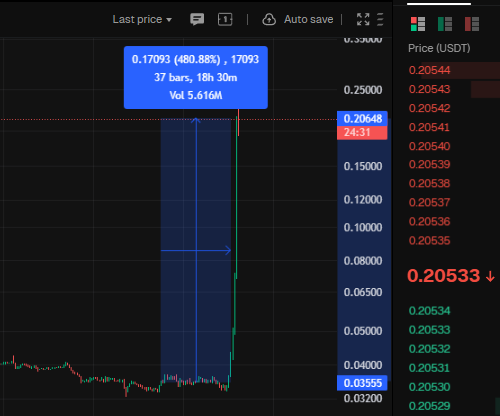Click the 0.06500 price axis label
500x416 pixels.
[x=363, y=292]
